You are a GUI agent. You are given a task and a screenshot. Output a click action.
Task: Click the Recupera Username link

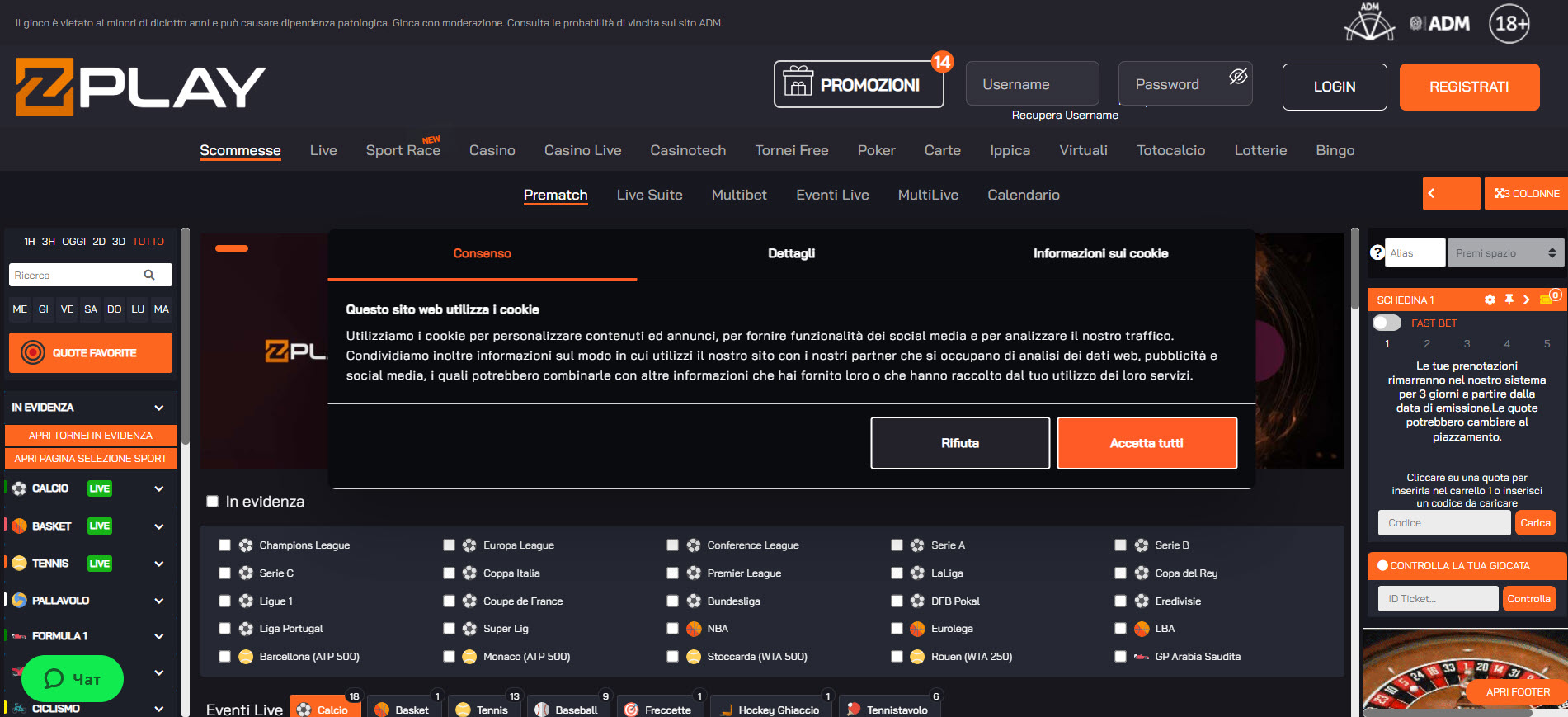1065,116
